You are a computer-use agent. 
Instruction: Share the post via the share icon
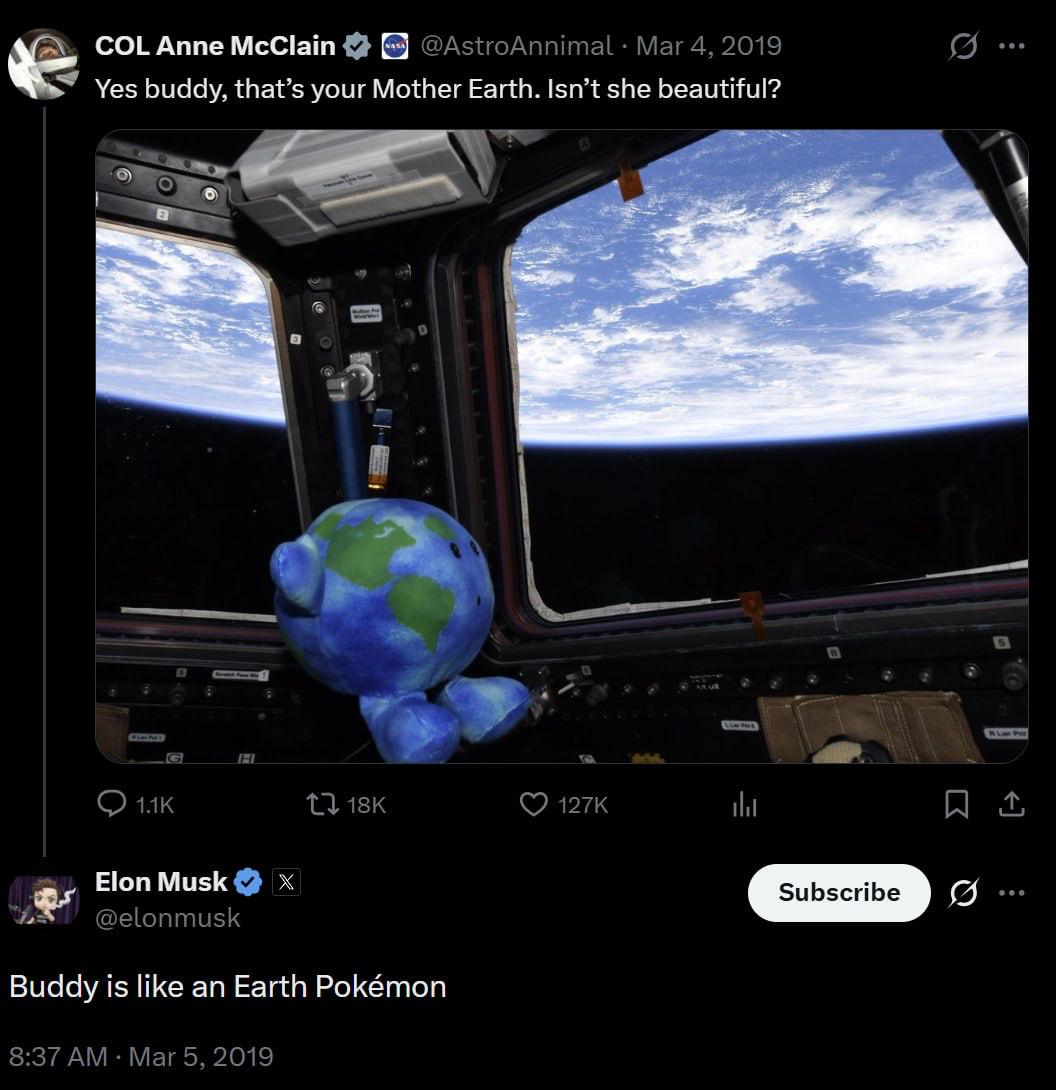tap(1011, 804)
